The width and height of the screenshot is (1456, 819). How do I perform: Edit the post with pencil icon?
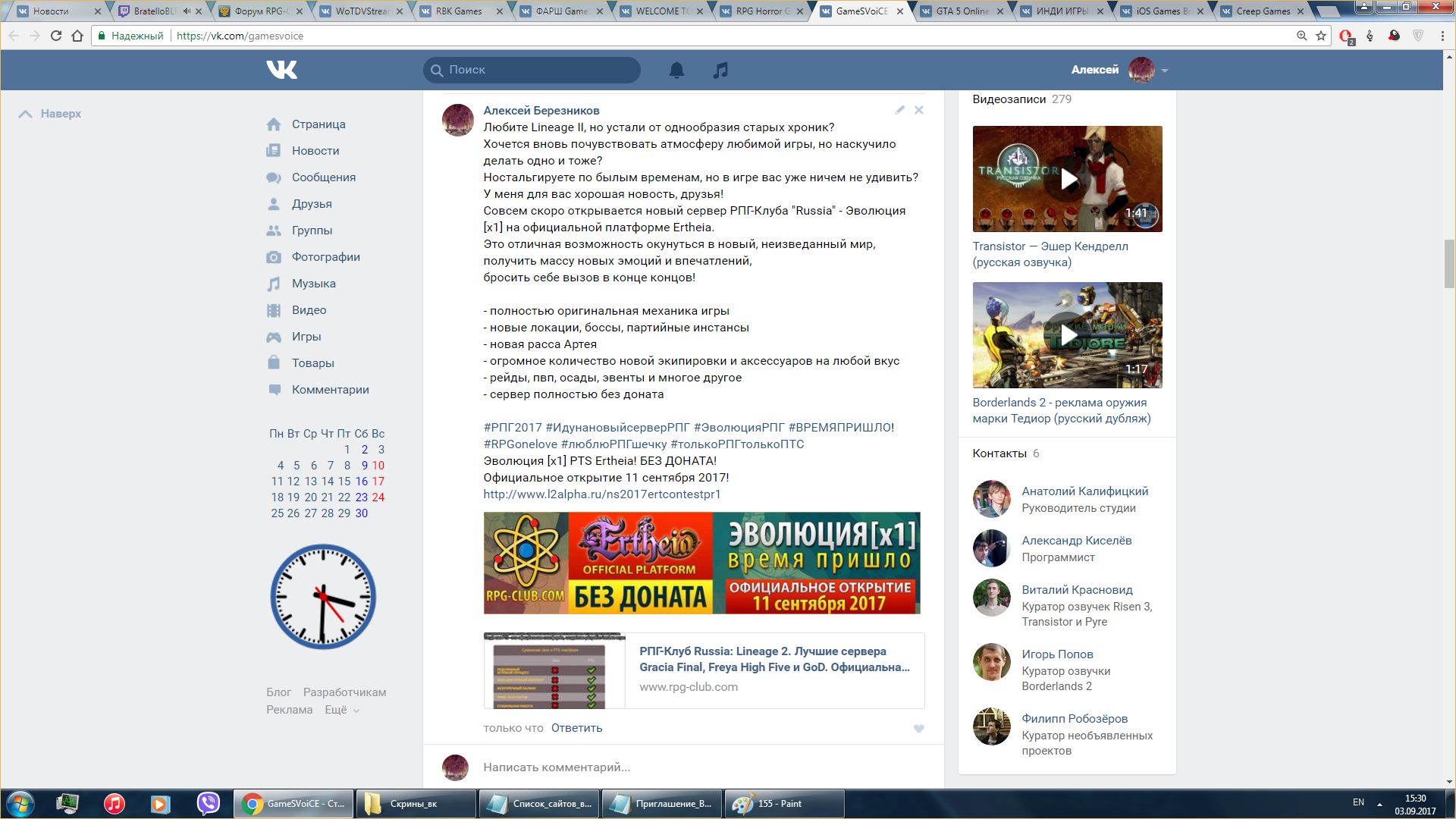pos(900,110)
